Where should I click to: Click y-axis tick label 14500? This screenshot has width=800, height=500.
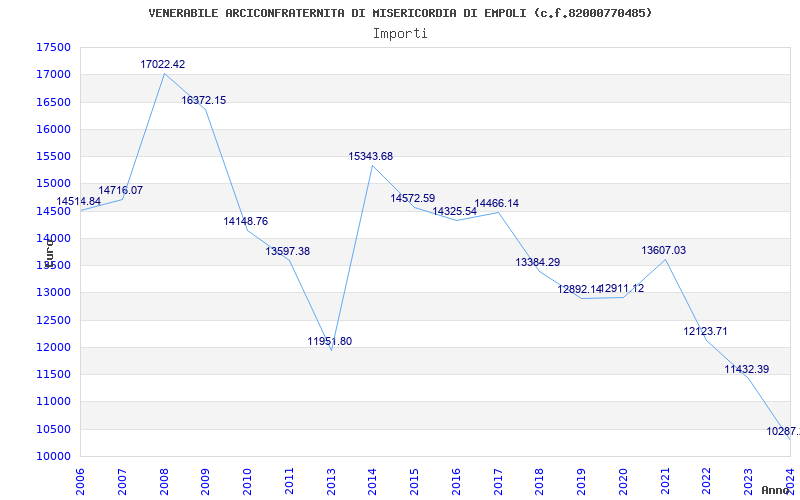(x=53, y=211)
